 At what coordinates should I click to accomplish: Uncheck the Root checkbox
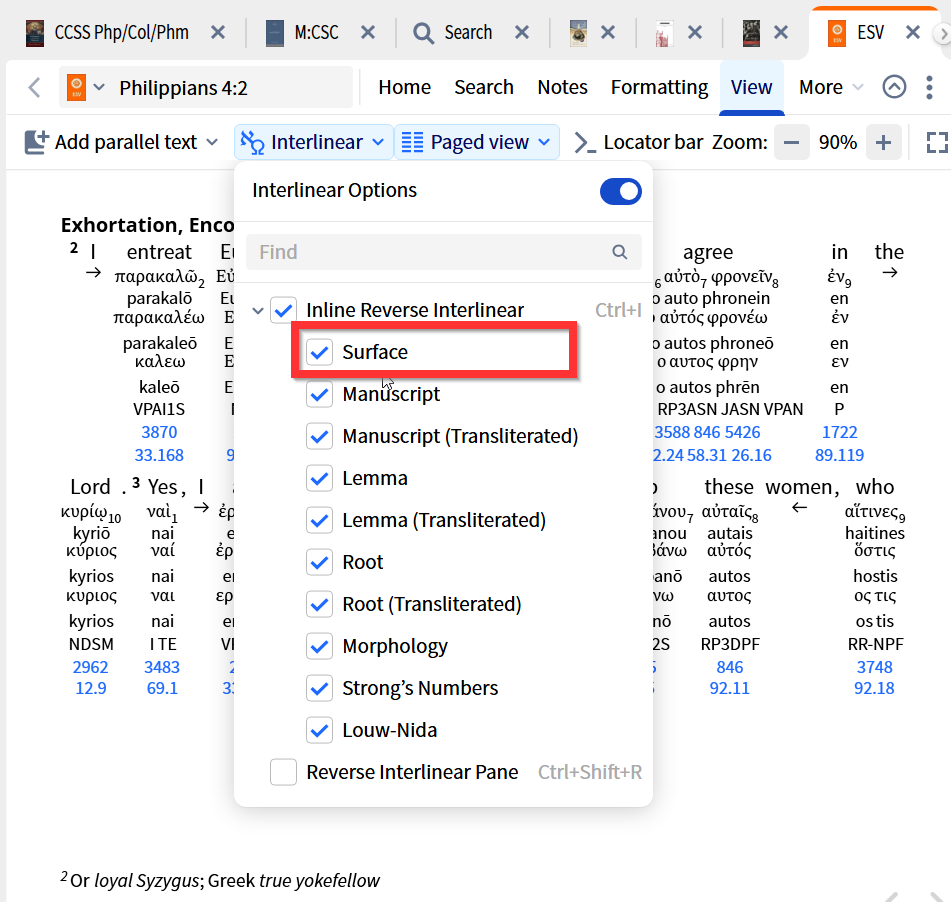(319, 562)
